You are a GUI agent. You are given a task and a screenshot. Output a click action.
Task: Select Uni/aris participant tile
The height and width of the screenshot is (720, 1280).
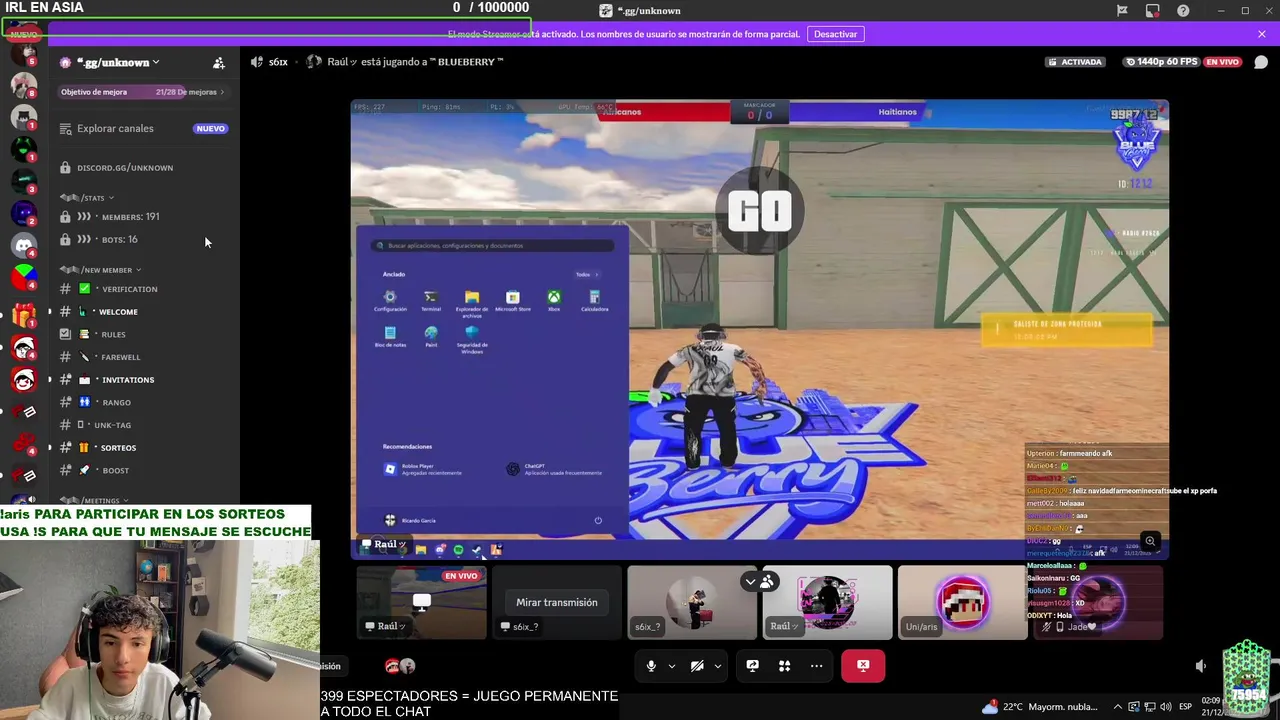(x=962, y=602)
